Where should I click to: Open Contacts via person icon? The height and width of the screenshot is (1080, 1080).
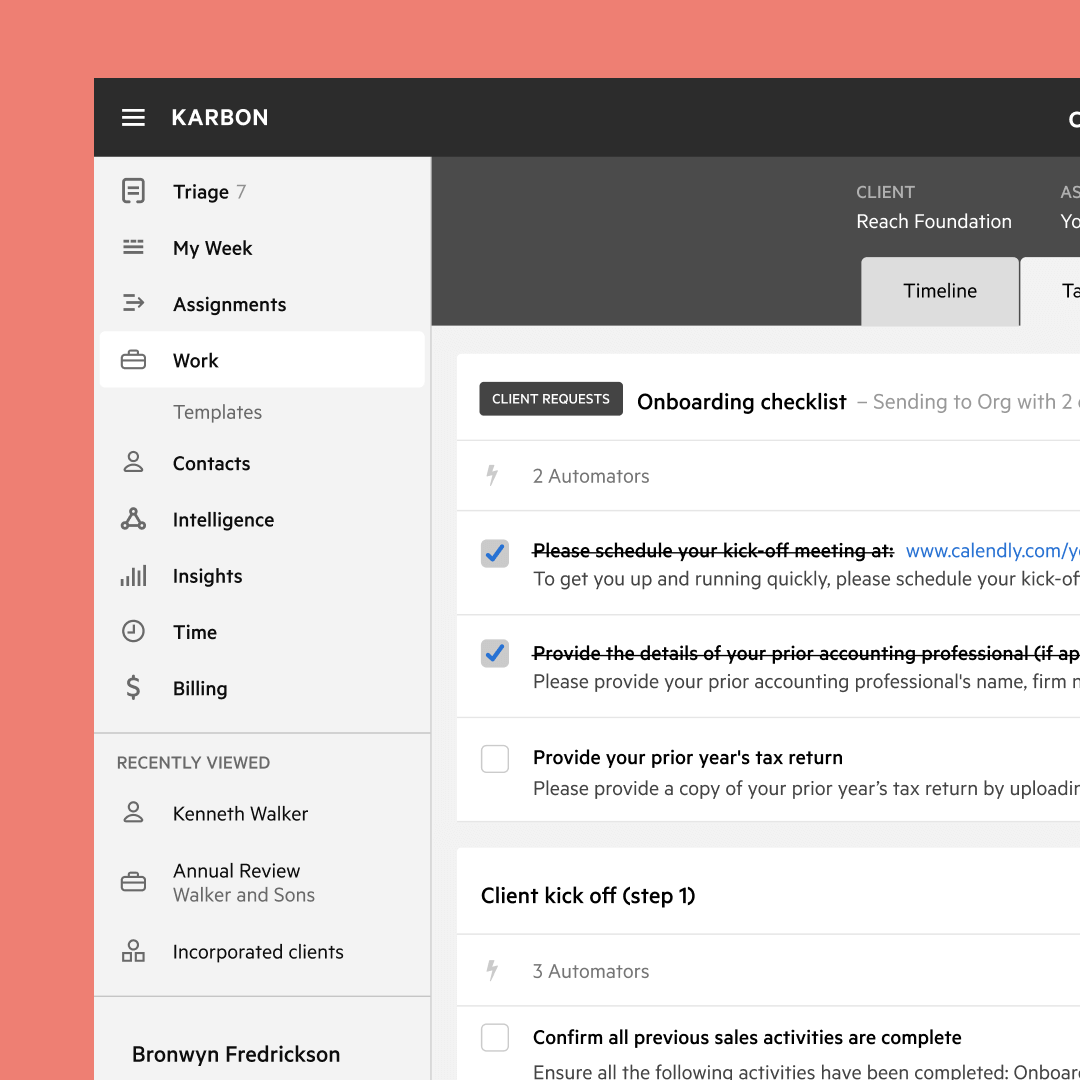click(x=133, y=463)
